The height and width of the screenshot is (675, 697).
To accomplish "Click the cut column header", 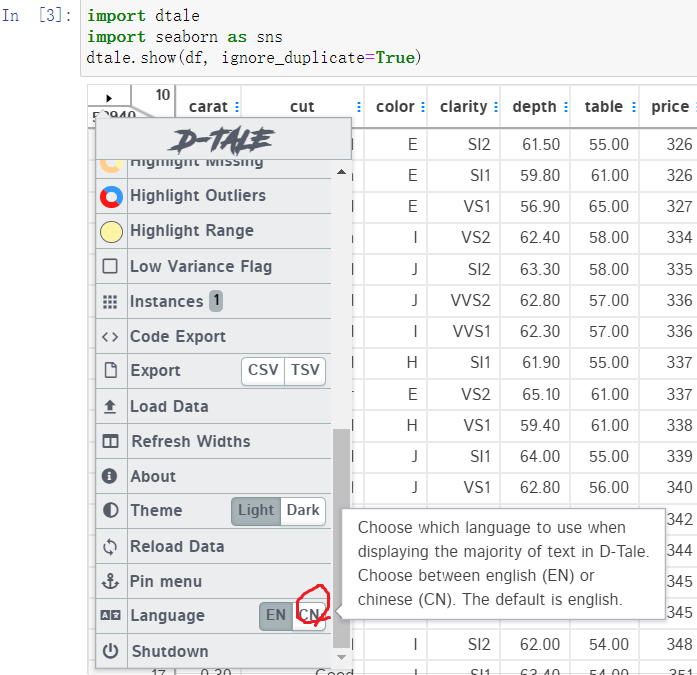I will click(x=302, y=107).
